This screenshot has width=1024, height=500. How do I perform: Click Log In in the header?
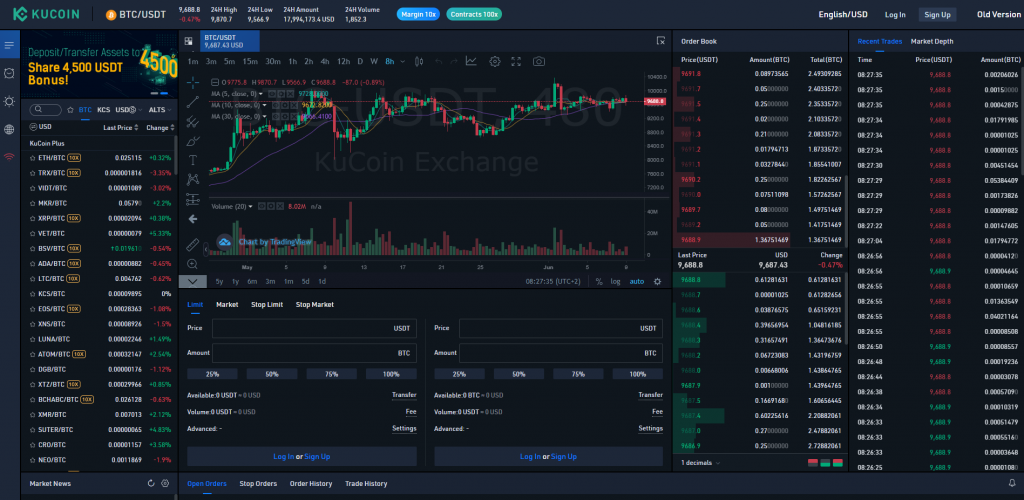[x=895, y=14]
